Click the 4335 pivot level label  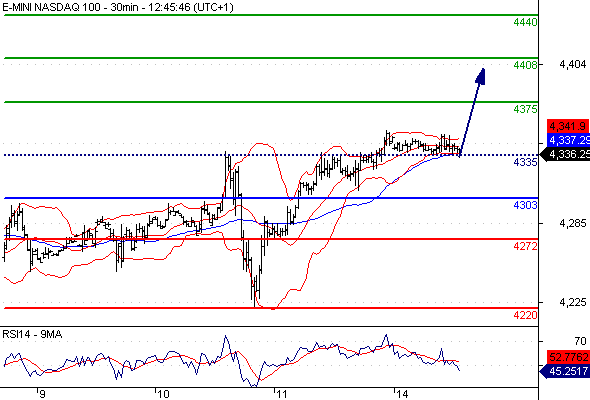pos(525,162)
